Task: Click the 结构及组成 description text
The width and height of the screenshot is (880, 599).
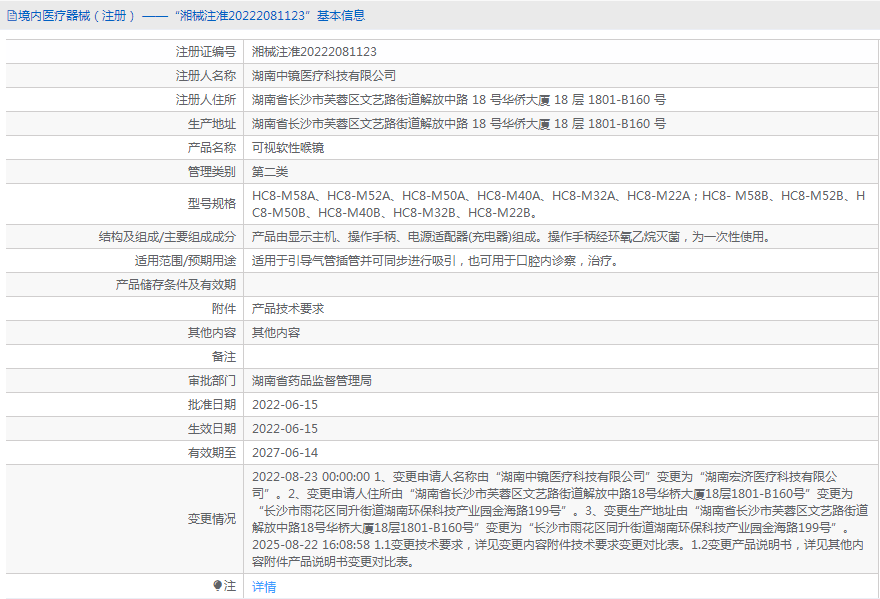Action: point(512,236)
